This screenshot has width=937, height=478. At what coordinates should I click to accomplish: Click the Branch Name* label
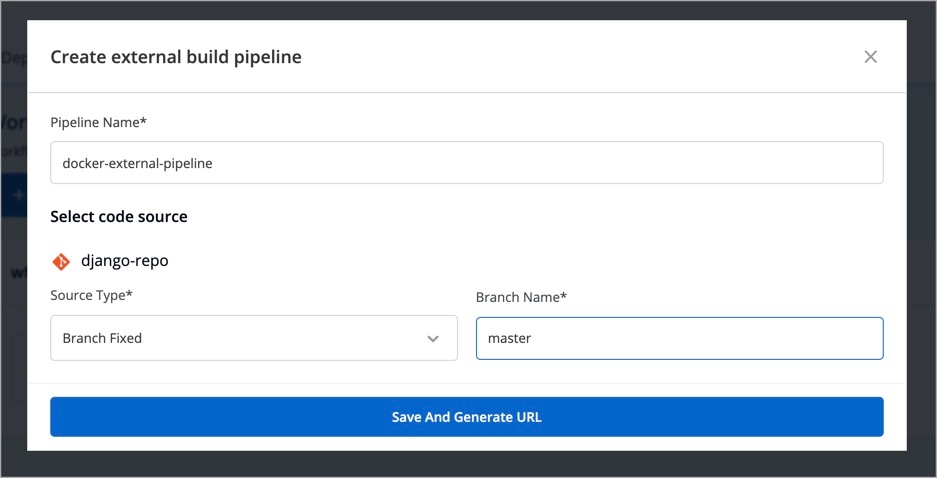(x=521, y=297)
